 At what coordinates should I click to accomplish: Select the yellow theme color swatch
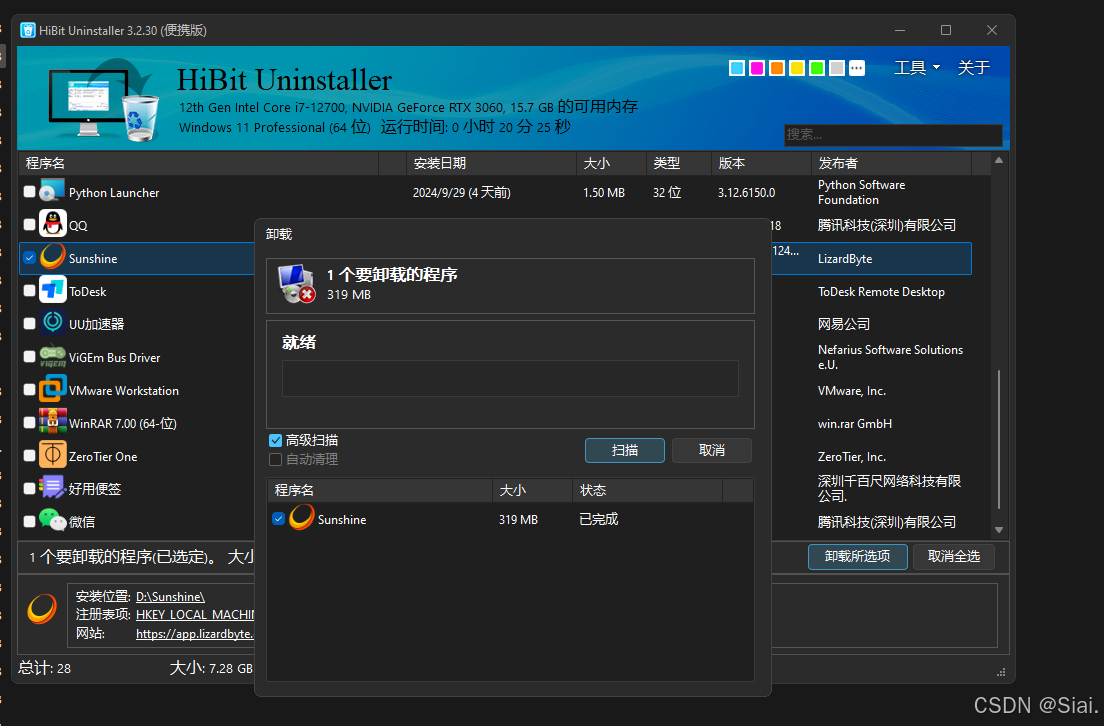[797, 68]
